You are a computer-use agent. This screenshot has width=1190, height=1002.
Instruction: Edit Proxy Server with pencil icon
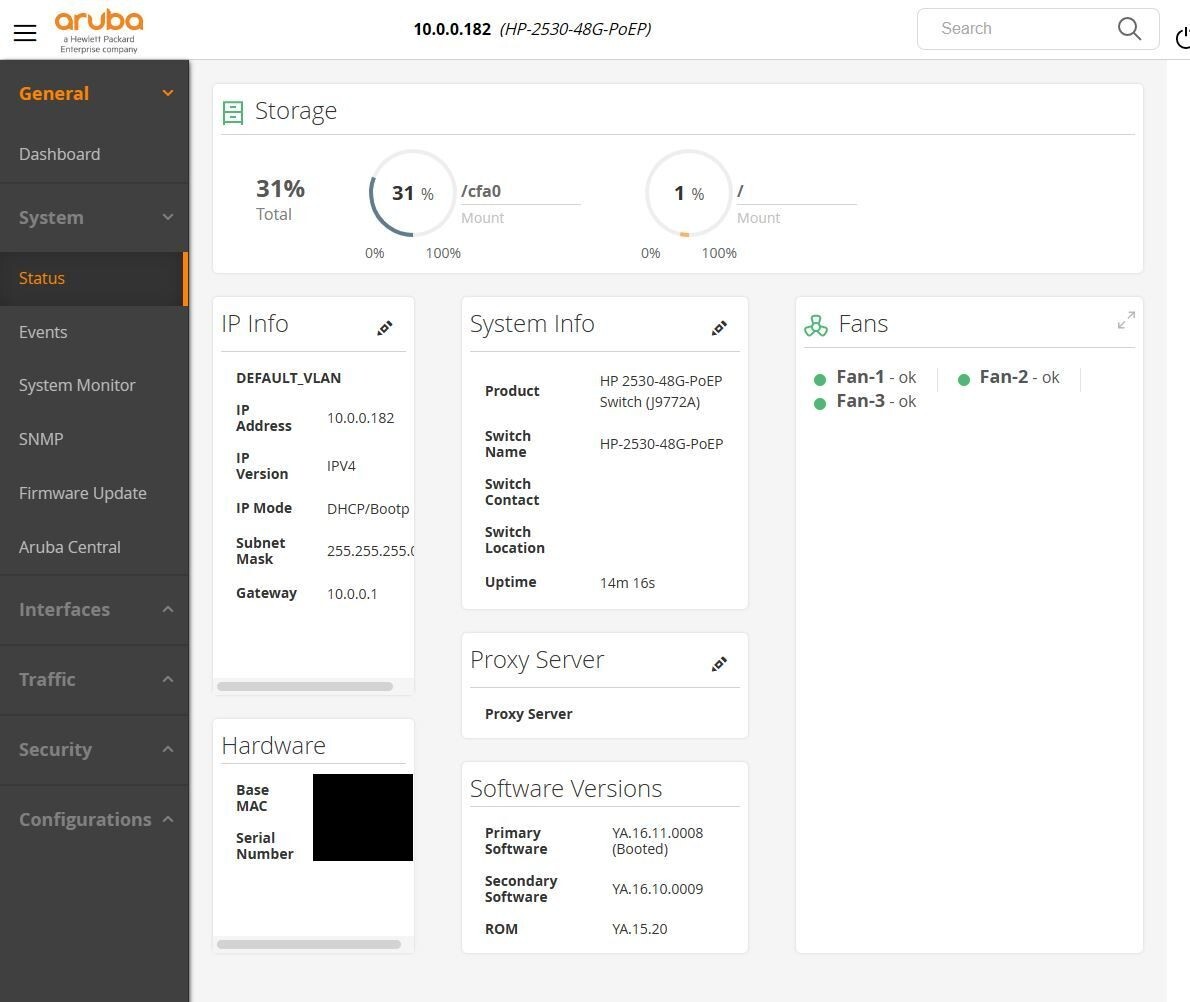(719, 663)
